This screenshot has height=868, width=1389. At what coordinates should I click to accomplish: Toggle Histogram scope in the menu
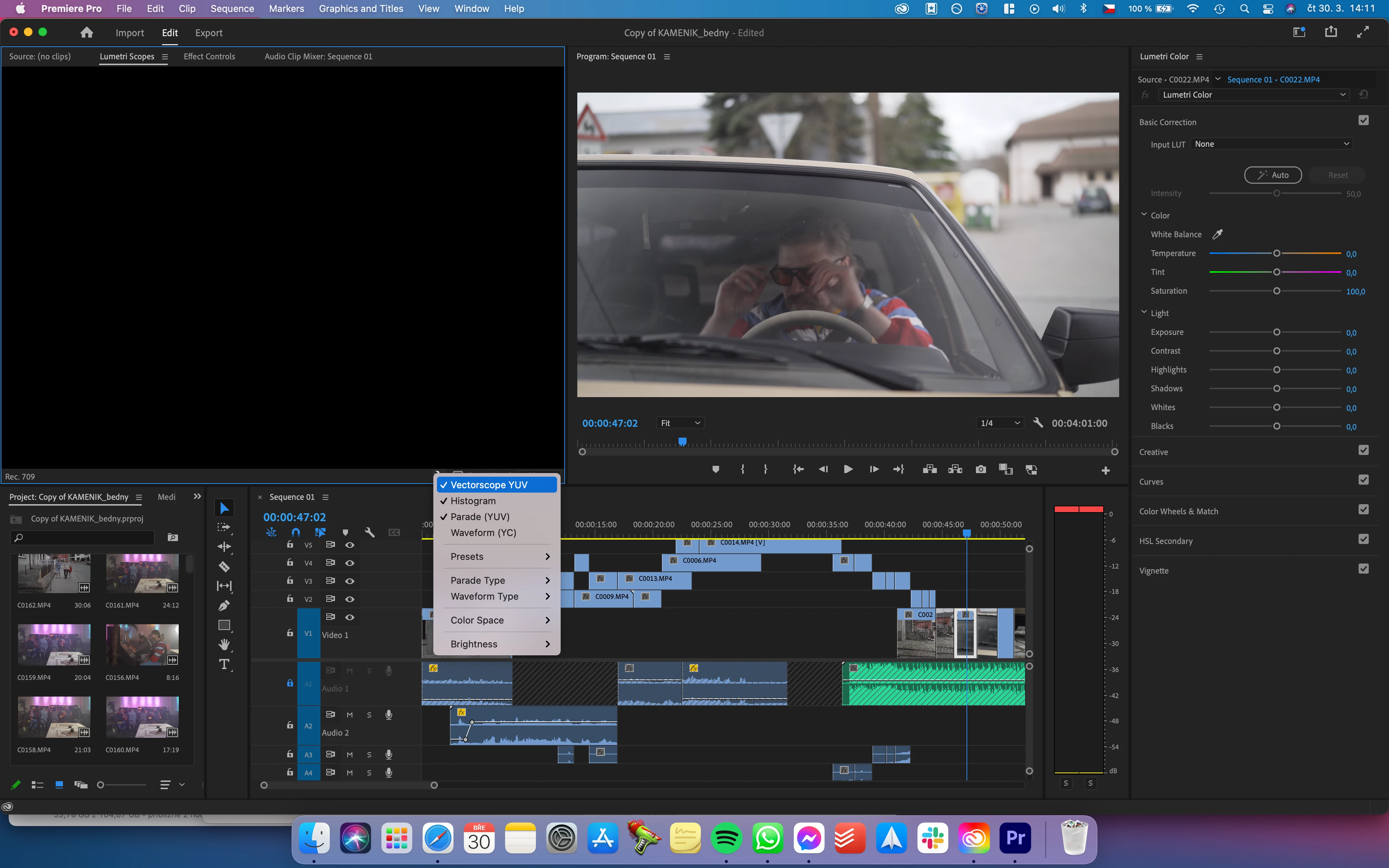[x=497, y=501]
